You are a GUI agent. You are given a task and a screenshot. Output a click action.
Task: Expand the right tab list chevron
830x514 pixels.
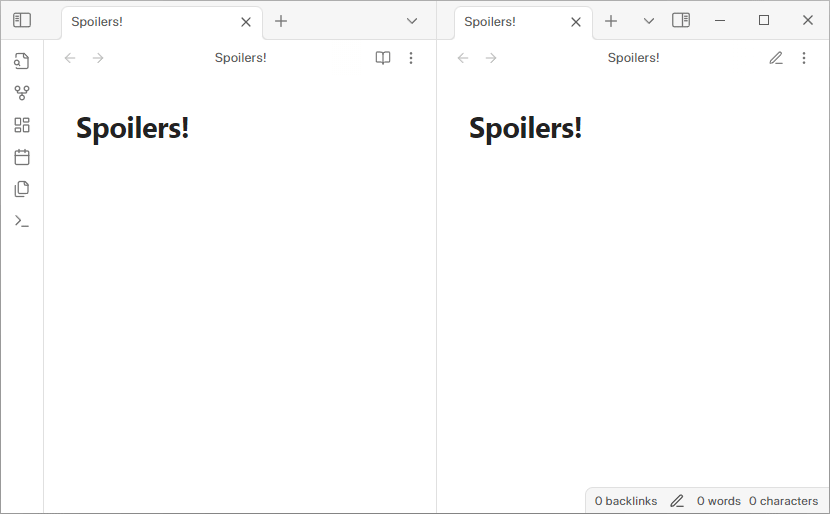point(648,21)
